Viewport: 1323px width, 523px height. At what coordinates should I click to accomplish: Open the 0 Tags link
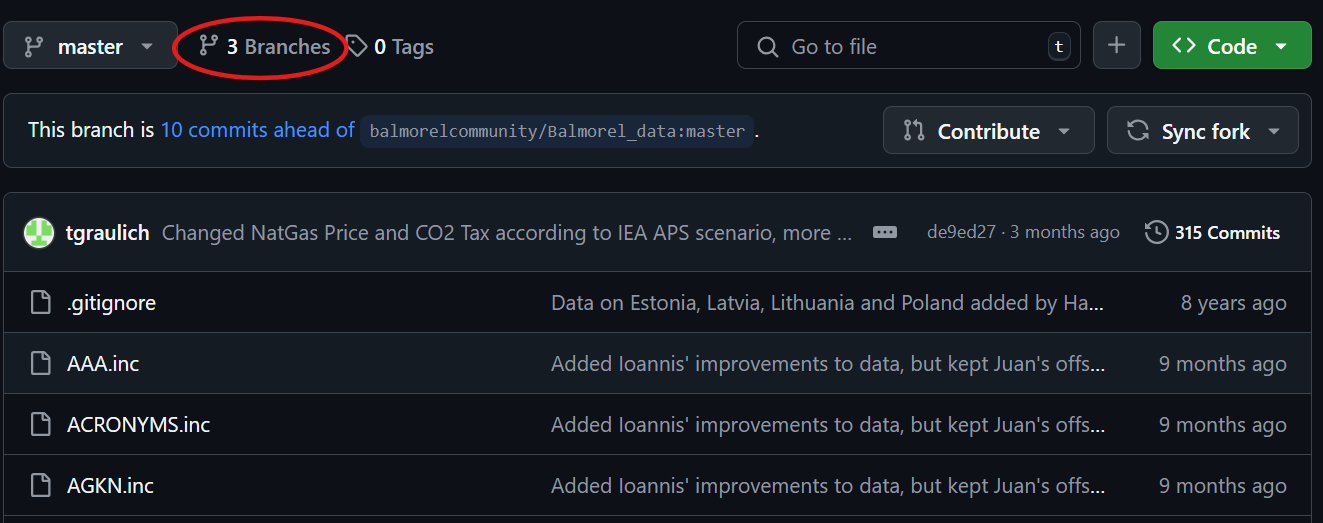(391, 46)
